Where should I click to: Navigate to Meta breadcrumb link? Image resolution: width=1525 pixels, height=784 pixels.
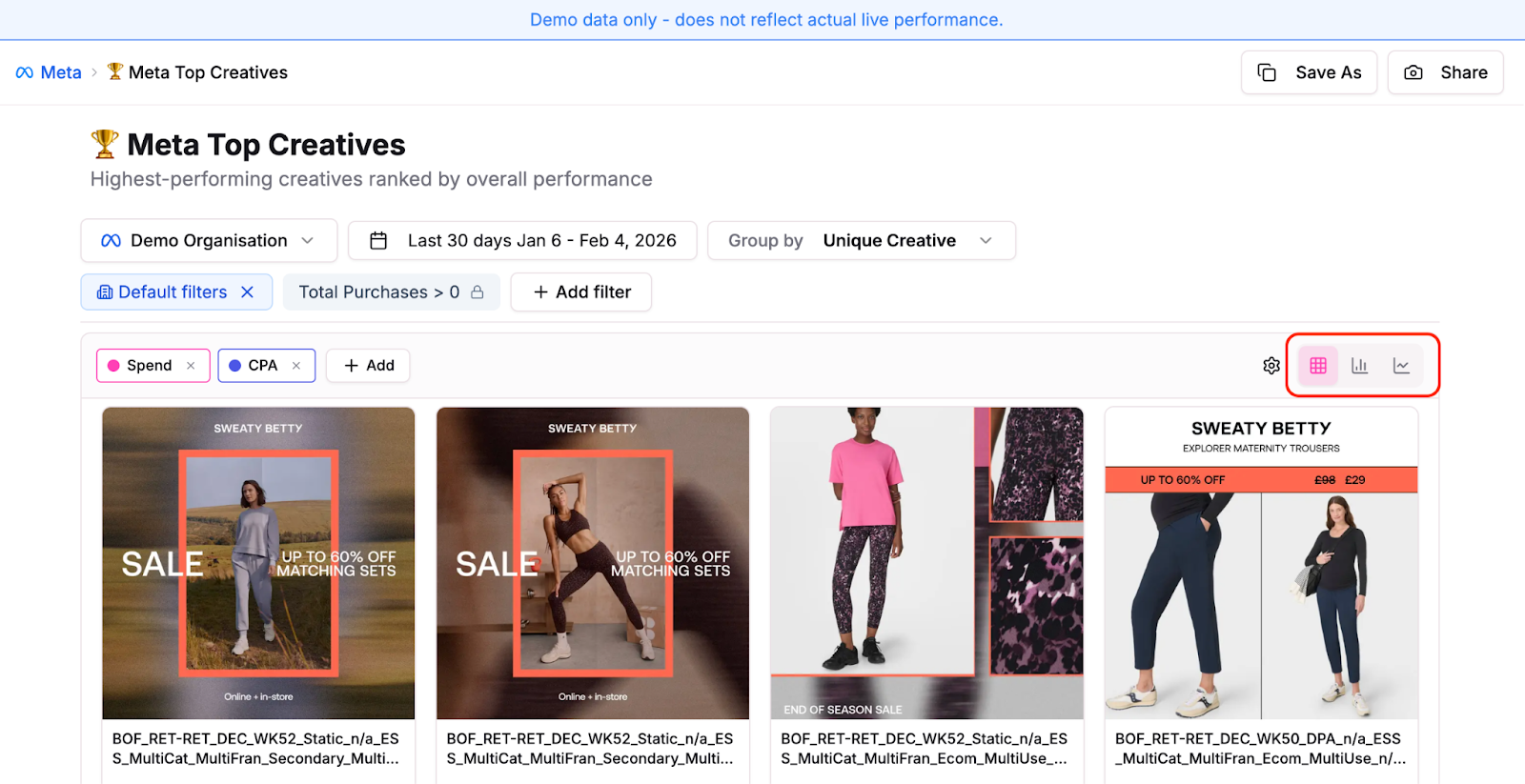pos(61,72)
